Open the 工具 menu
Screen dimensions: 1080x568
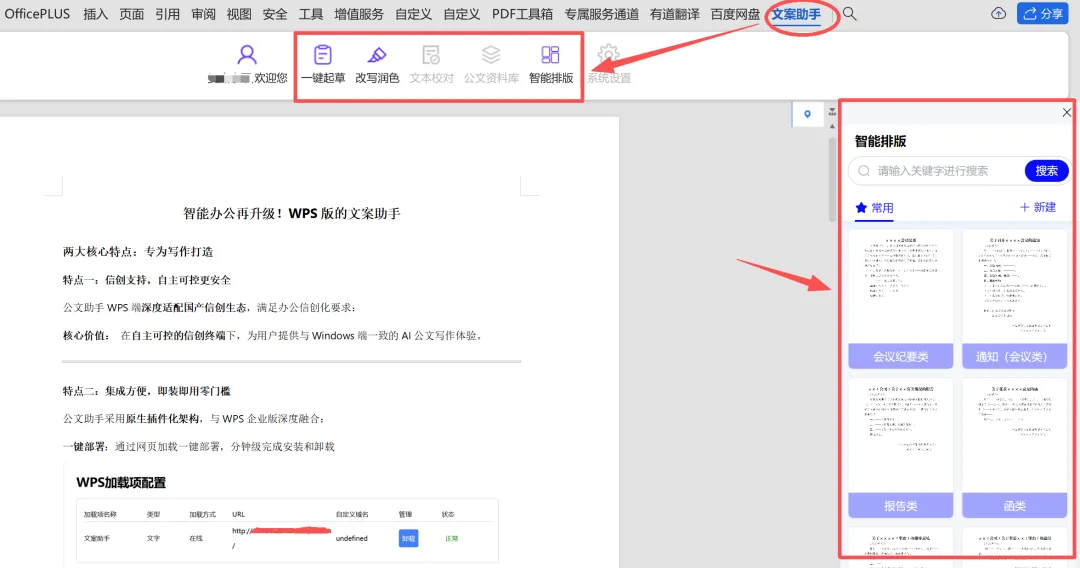(x=311, y=14)
